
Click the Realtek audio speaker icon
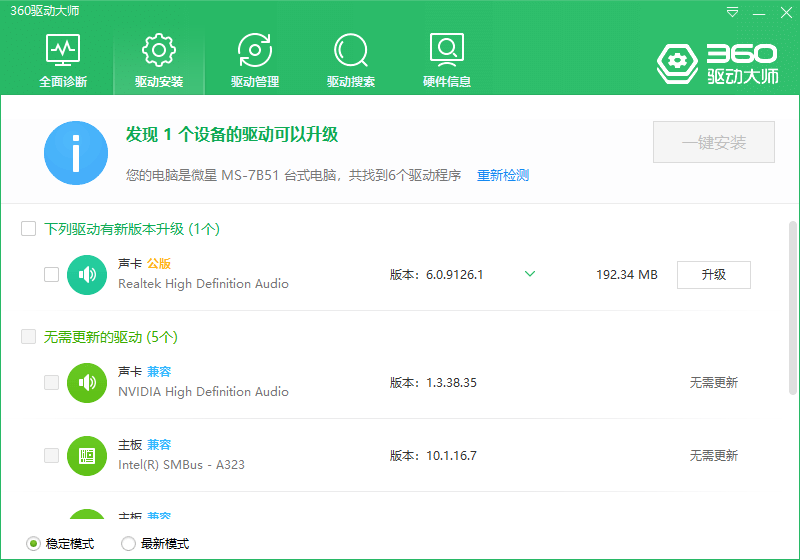click(87, 275)
